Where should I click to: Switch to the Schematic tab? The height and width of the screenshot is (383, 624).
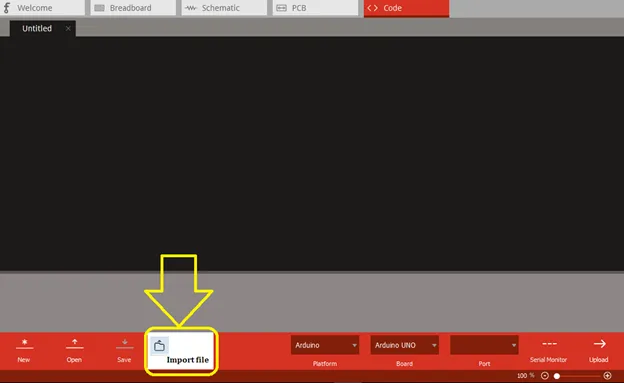point(224,8)
